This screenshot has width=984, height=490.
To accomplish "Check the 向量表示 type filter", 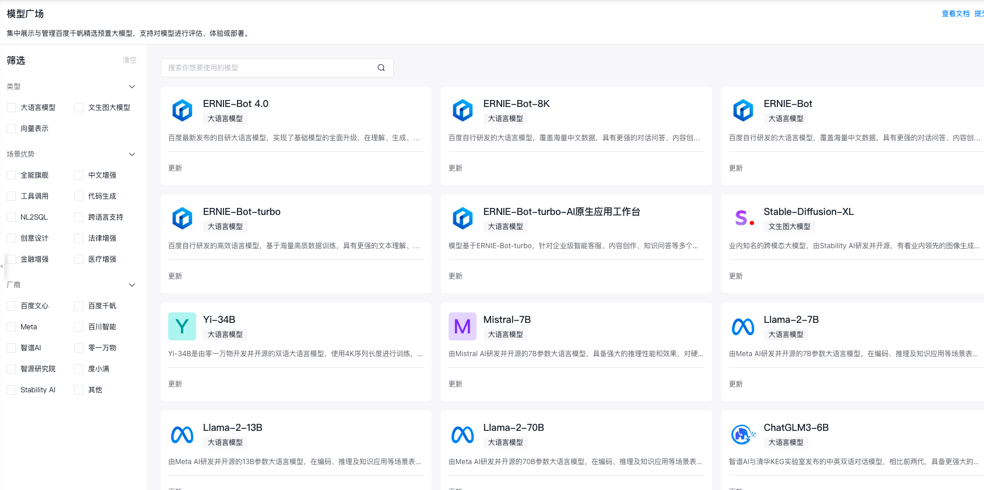I will (x=11, y=128).
